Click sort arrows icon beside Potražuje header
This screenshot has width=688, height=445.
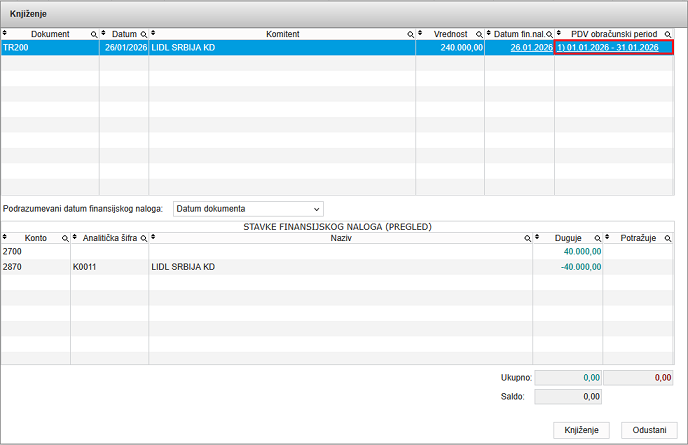[x=608, y=239]
